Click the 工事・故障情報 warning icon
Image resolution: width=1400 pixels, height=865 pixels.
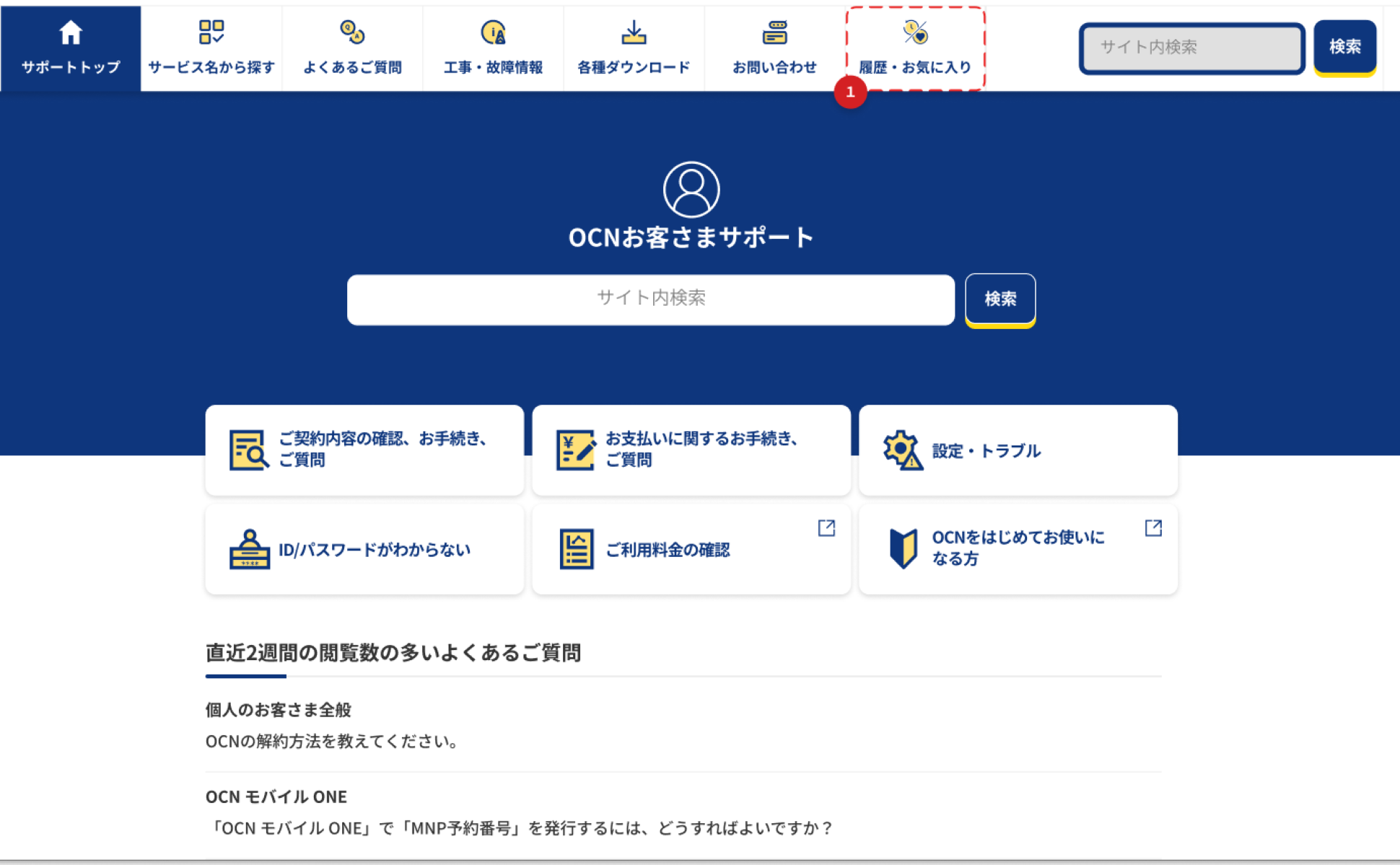pos(493,32)
